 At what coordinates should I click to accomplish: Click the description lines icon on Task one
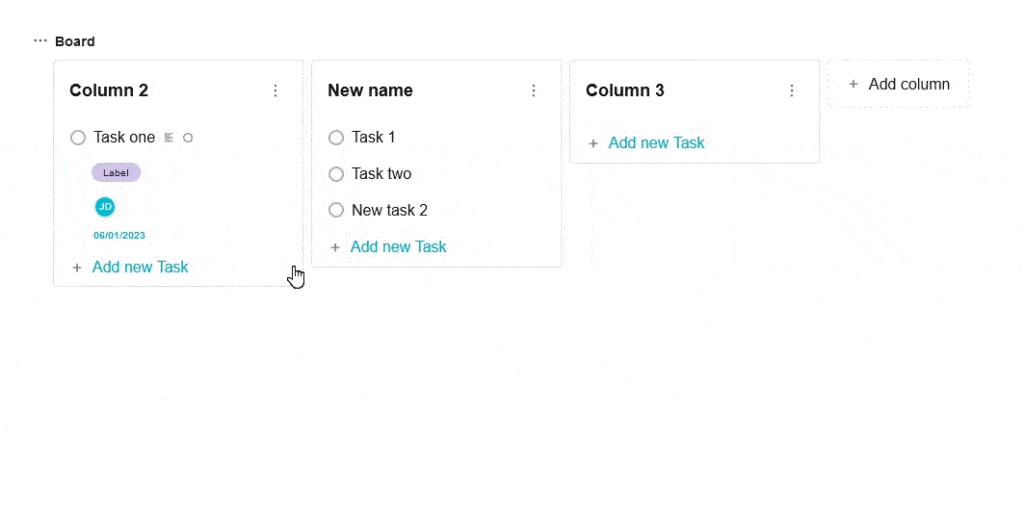pos(168,138)
